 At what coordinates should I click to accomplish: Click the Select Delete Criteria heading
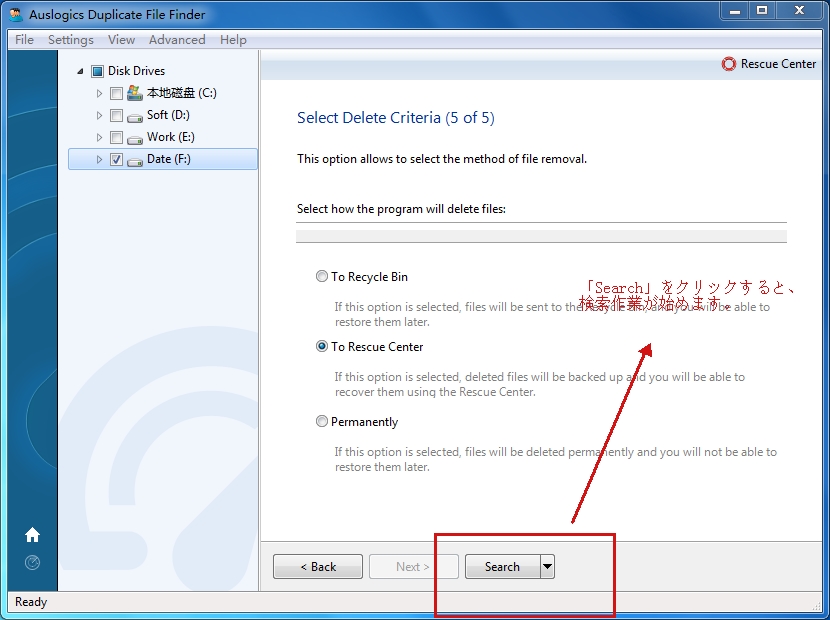pos(396,118)
